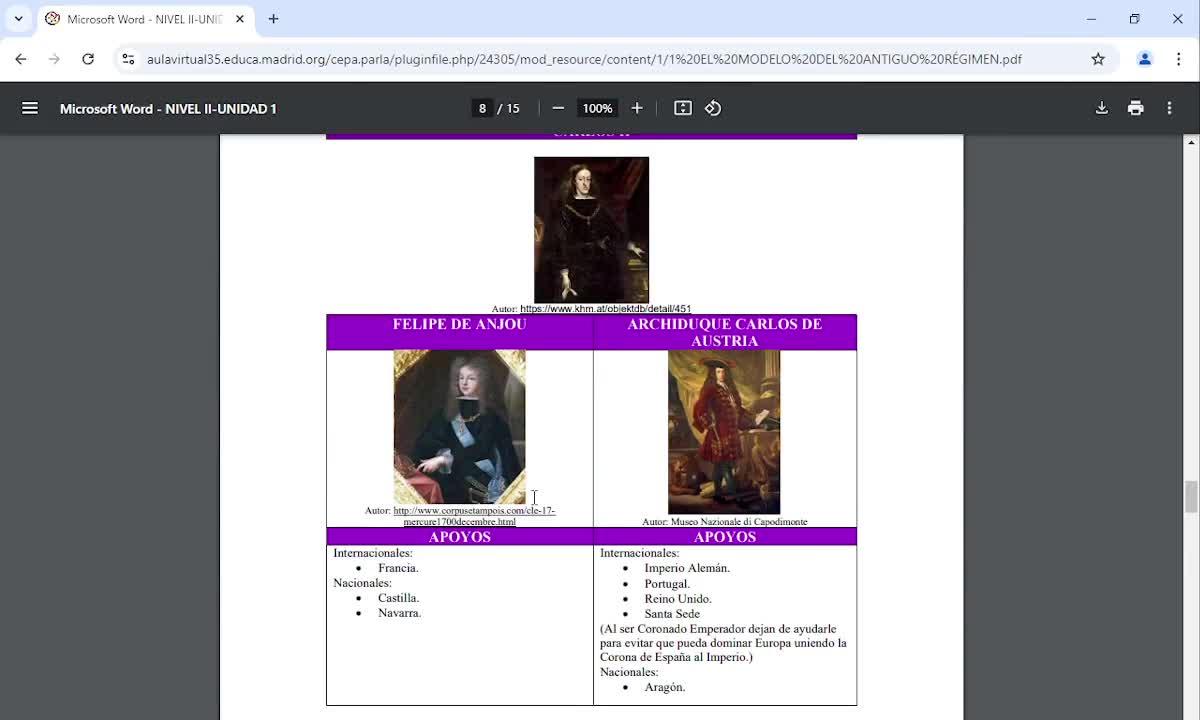
Task: Print the PDF document
Action: pyautogui.click(x=1136, y=108)
